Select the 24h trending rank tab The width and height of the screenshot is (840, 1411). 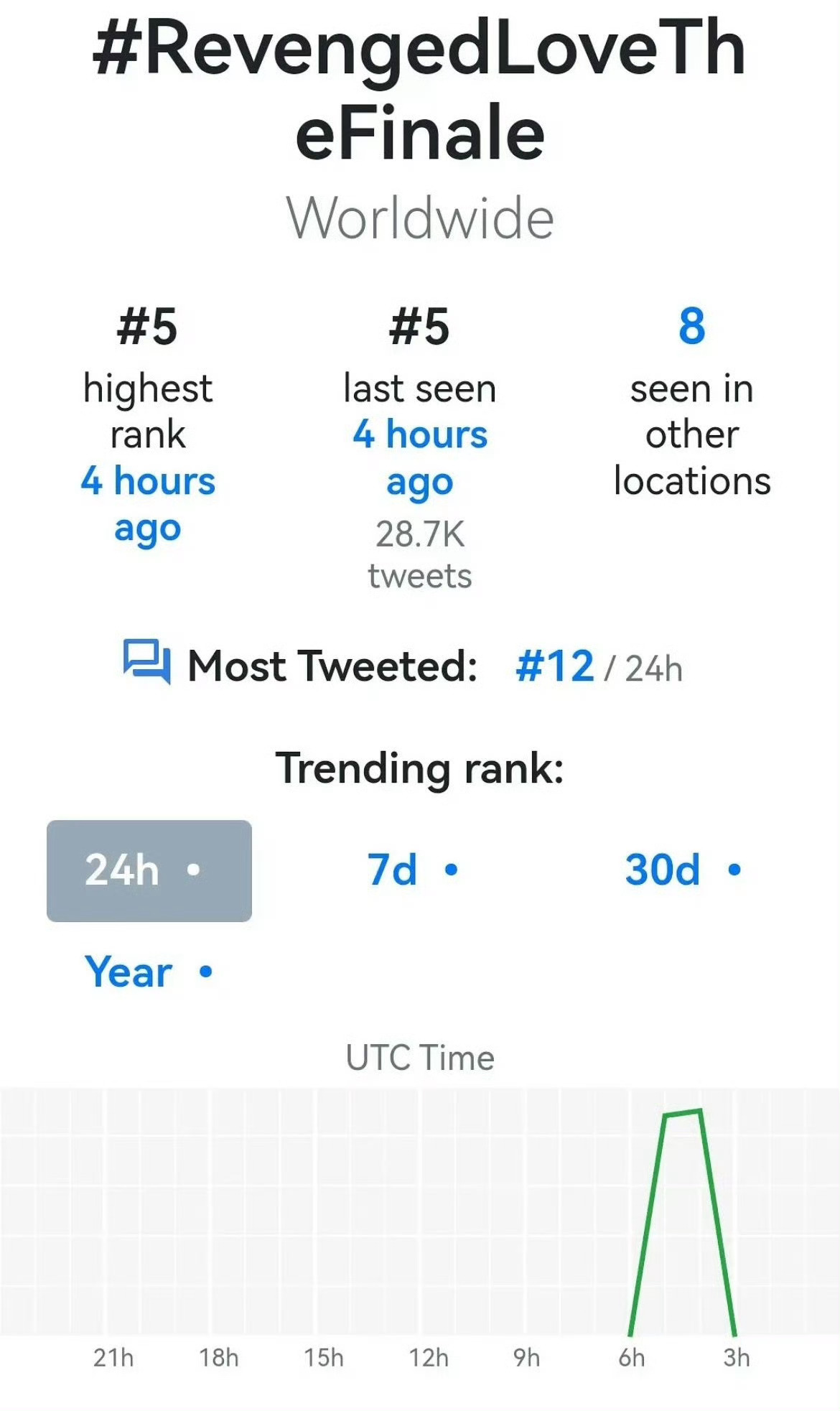pos(149,870)
